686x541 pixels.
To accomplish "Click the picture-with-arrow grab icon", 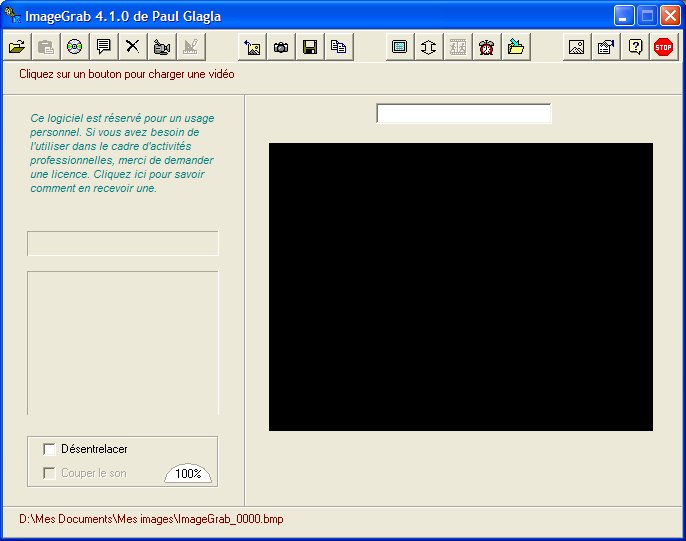I will pyautogui.click(x=252, y=46).
